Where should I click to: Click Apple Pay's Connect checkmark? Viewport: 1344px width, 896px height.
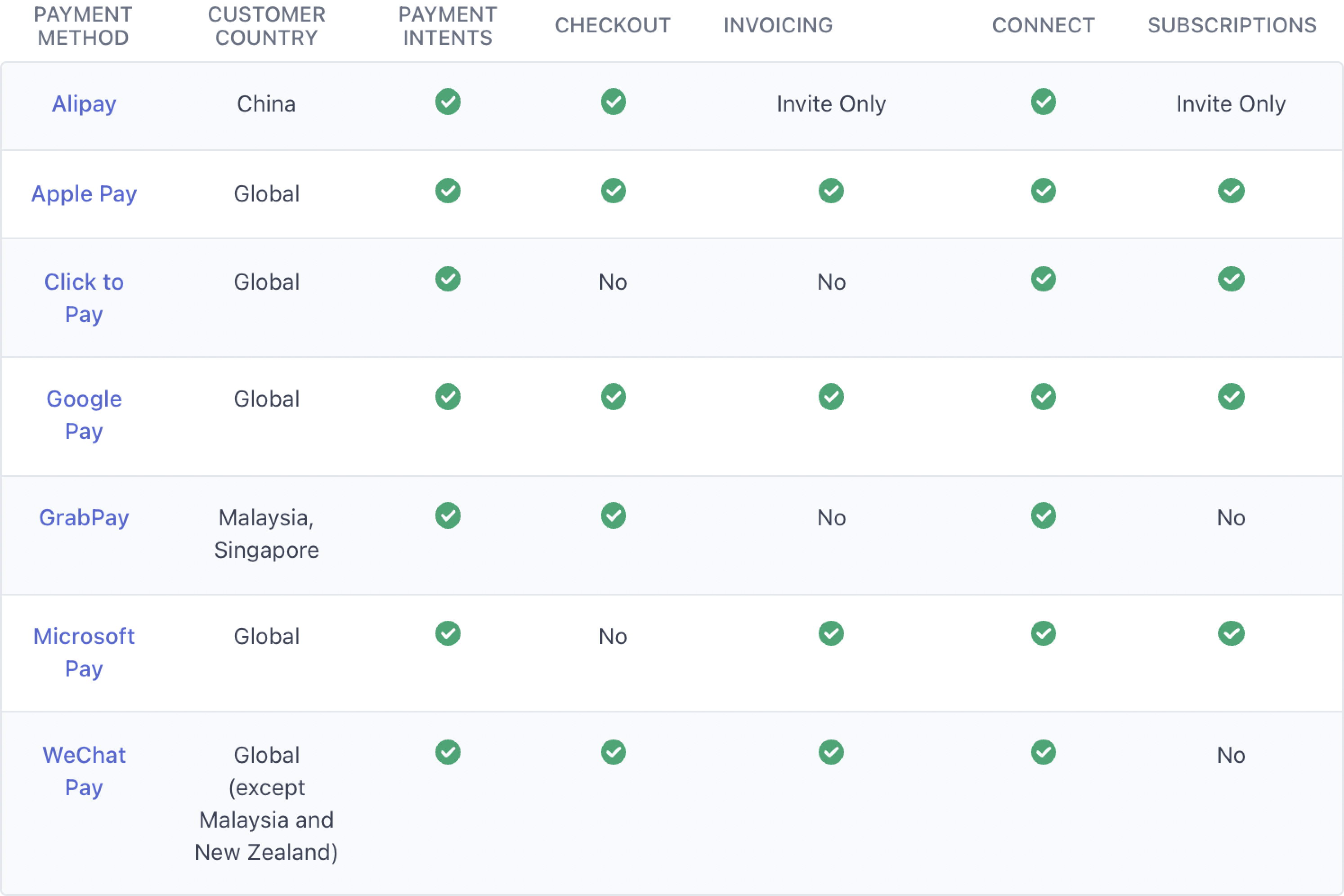(x=1044, y=191)
